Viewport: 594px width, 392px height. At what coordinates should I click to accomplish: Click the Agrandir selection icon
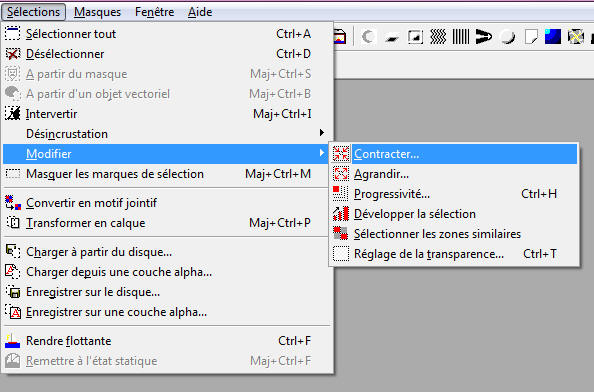pos(341,174)
